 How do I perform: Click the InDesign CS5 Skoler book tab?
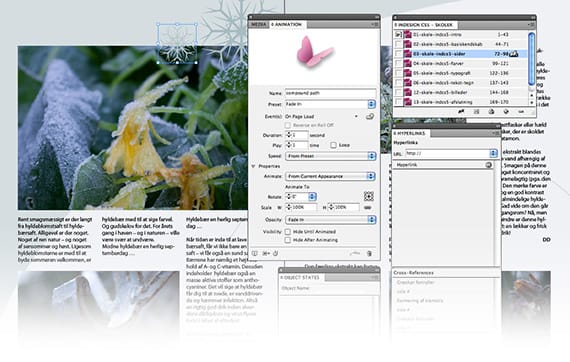(x=424, y=25)
